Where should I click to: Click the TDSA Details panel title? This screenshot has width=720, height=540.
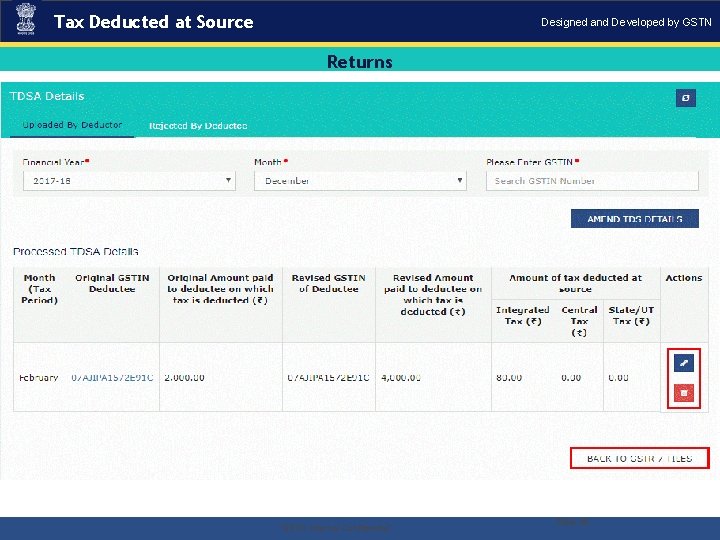(47, 96)
